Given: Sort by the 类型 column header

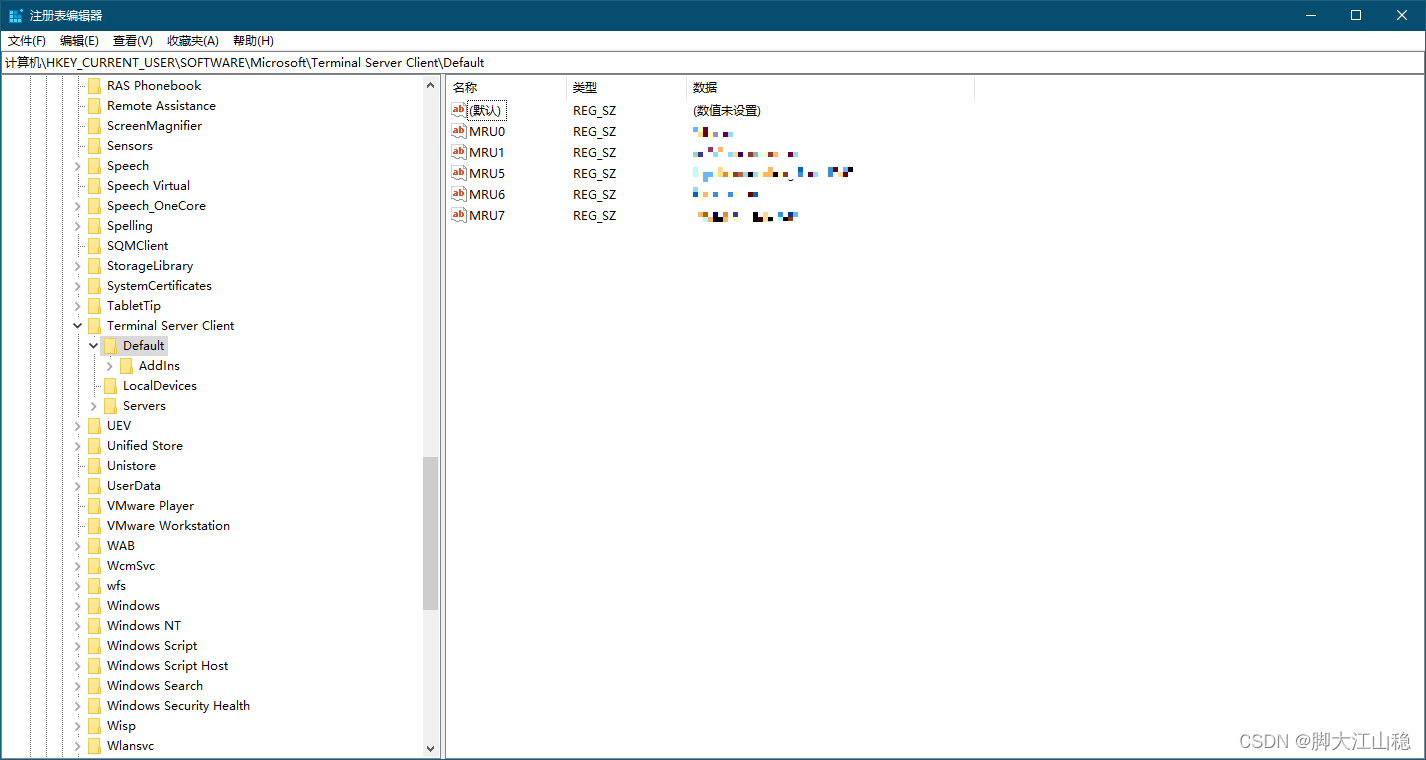Looking at the screenshot, I should (x=627, y=88).
